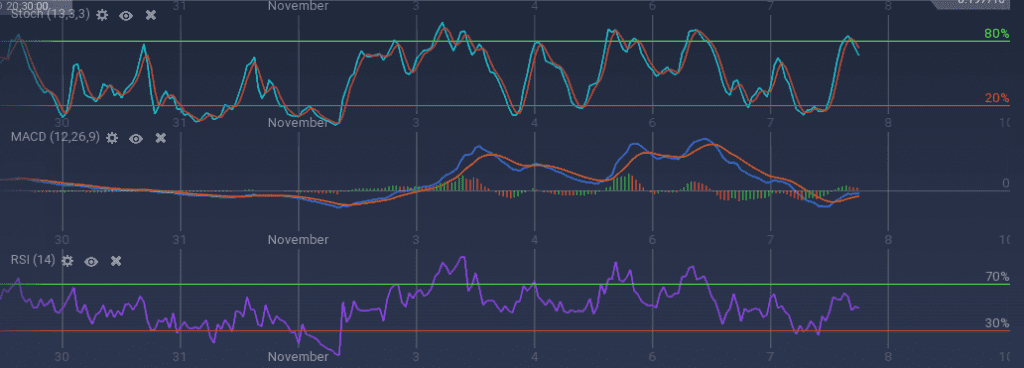Click date 30 below the Stoch panel
This screenshot has width=1024, height=368.
pos(61,123)
